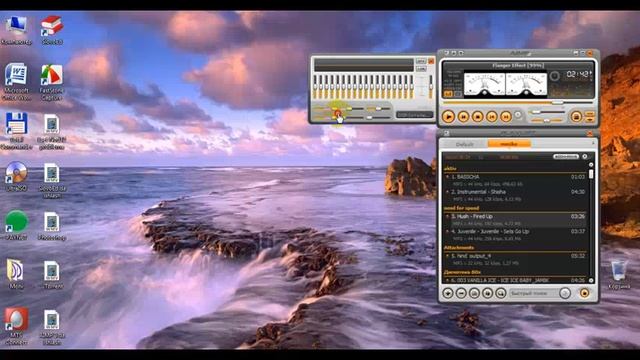Switch to the Default playlist tab
The height and width of the screenshot is (360, 640).
[464, 144]
